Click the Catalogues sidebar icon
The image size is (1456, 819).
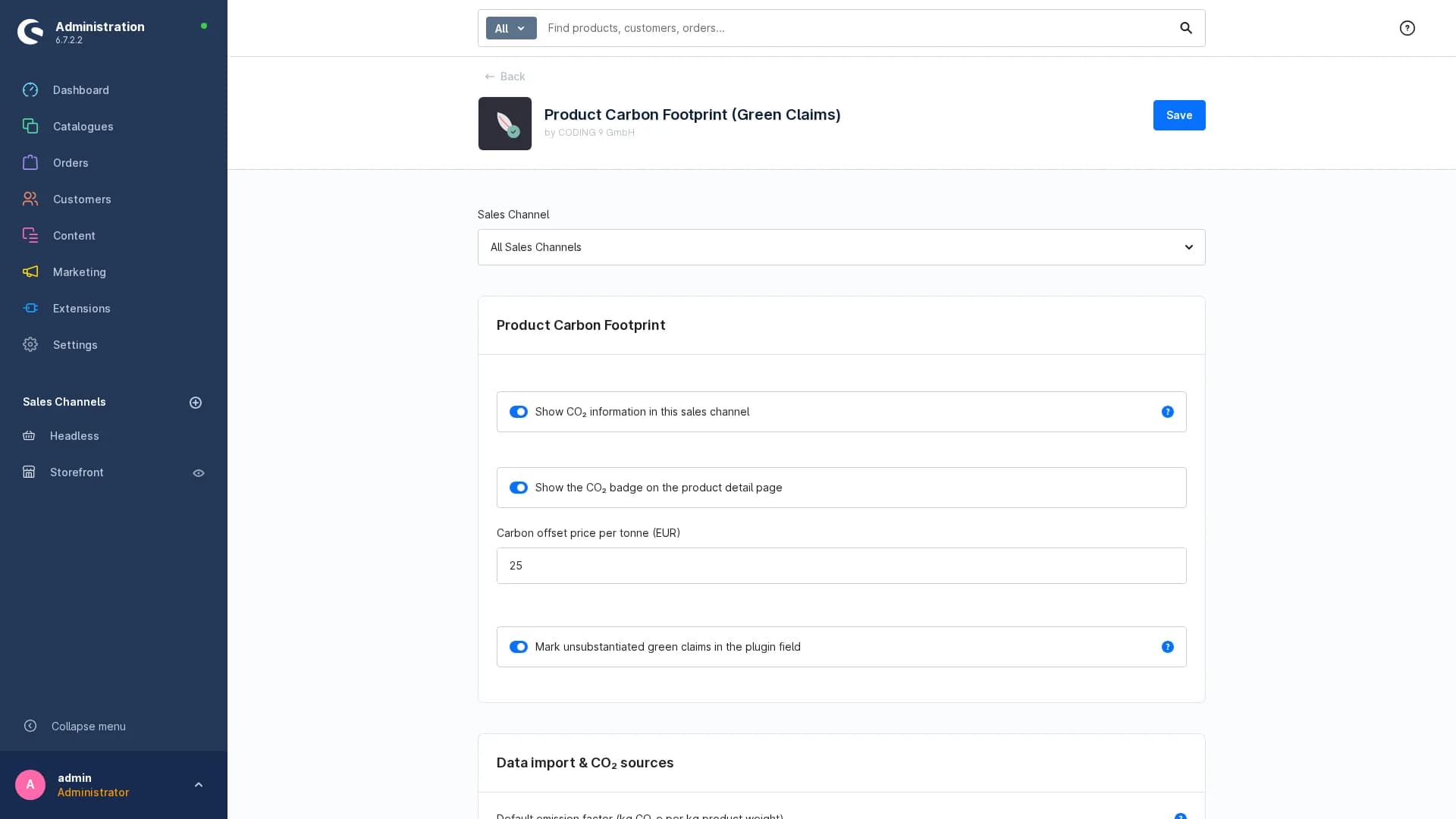pyautogui.click(x=30, y=127)
